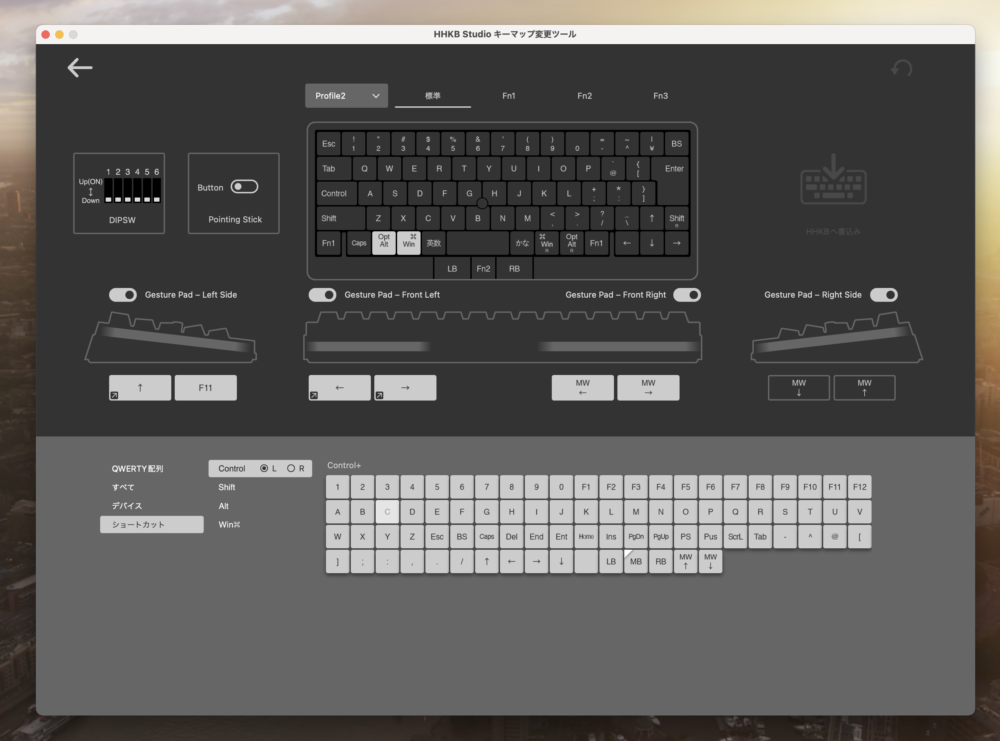
Task: Click the MW up key under Right Side pad
Action: 864,388
